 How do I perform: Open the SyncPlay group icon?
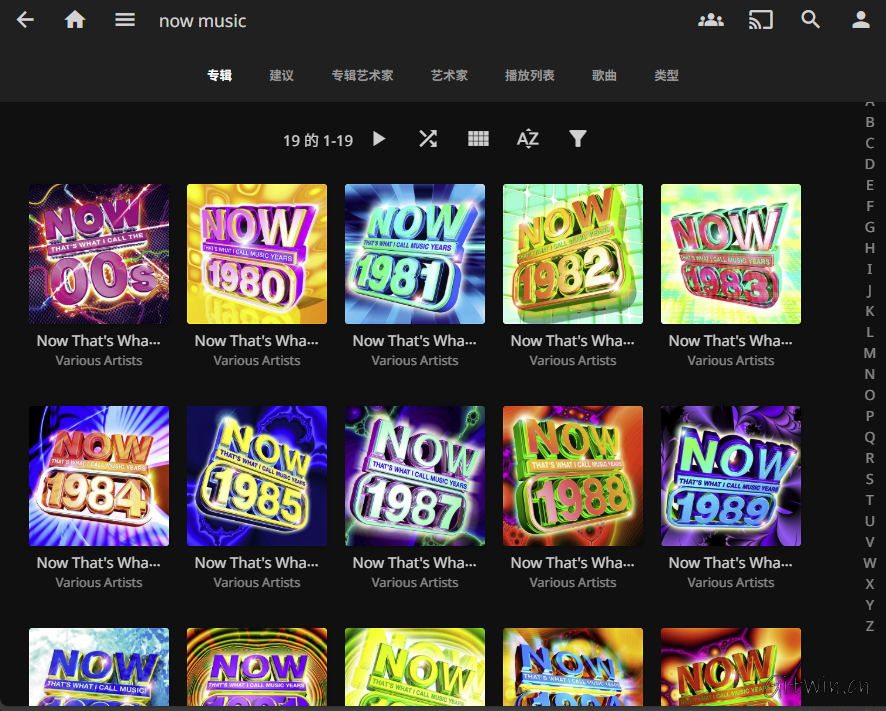(x=711, y=20)
